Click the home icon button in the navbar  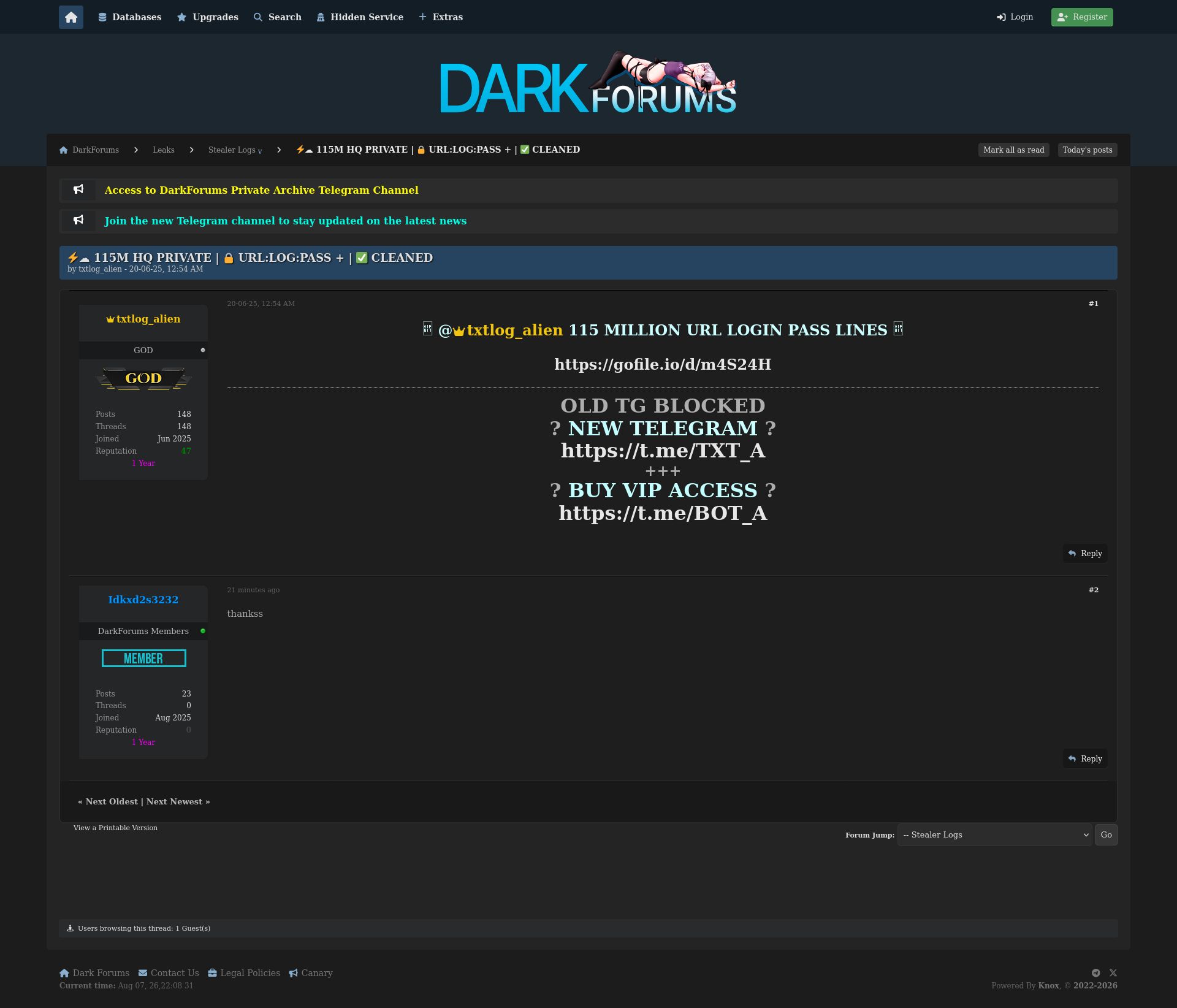71,17
